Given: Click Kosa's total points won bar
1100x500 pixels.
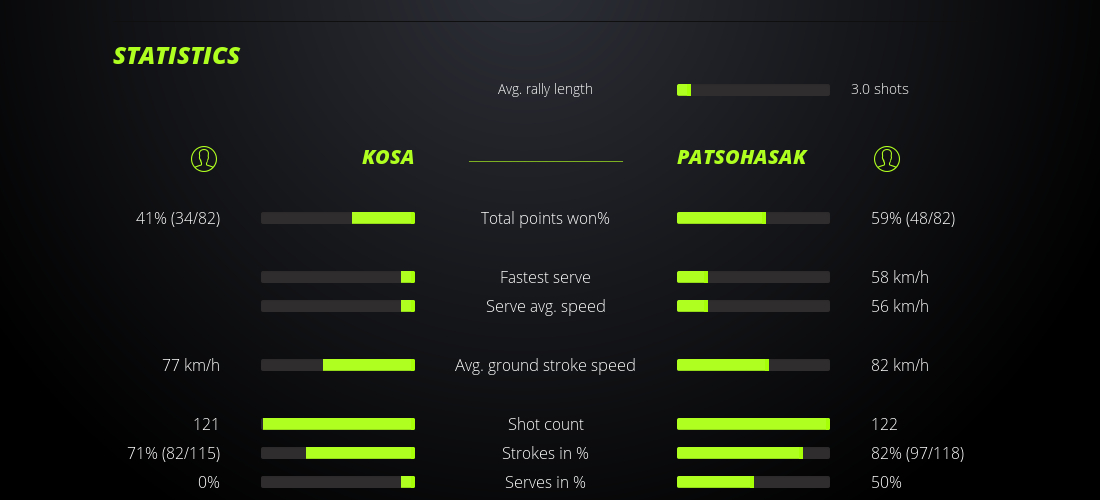Looking at the screenshot, I should click(x=338, y=218).
